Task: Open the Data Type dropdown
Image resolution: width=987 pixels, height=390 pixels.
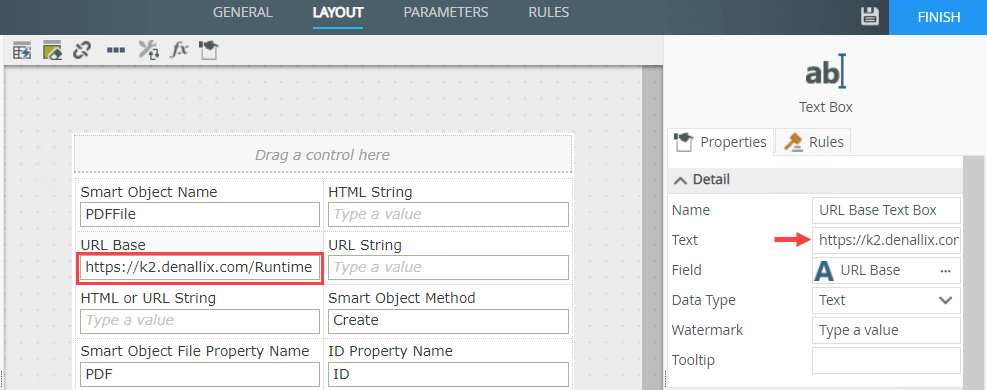Action: click(886, 300)
